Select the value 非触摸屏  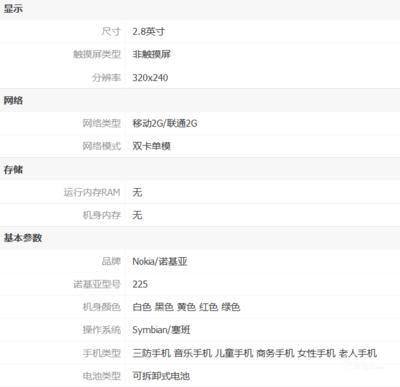click(x=151, y=54)
